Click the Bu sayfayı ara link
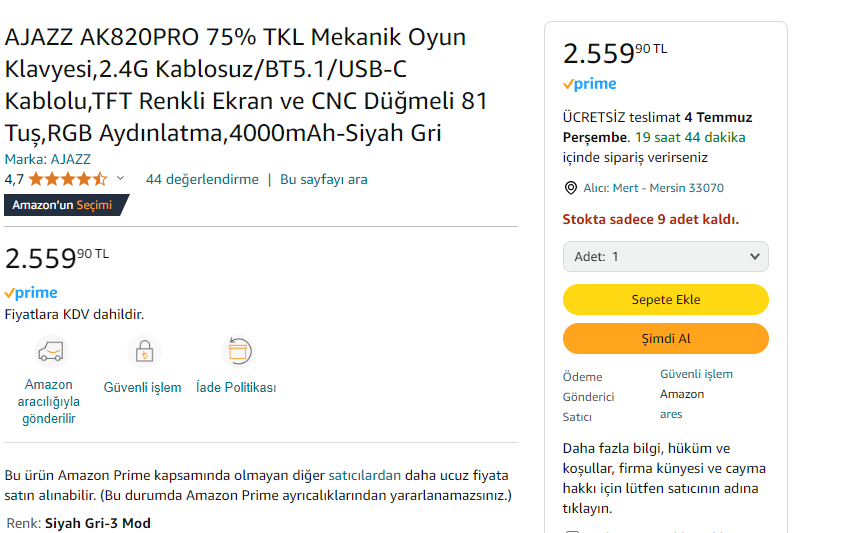Image resolution: width=854 pixels, height=533 pixels. (323, 180)
